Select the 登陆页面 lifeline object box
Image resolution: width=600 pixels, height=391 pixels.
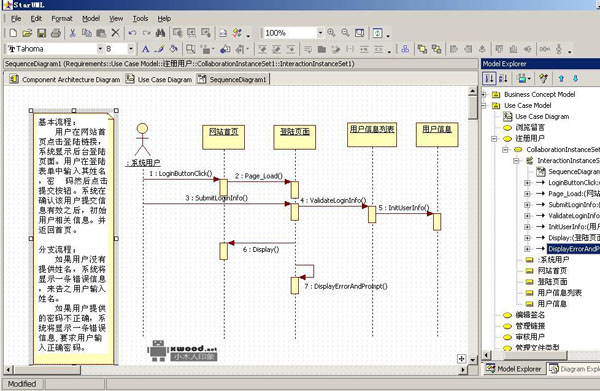click(295, 137)
